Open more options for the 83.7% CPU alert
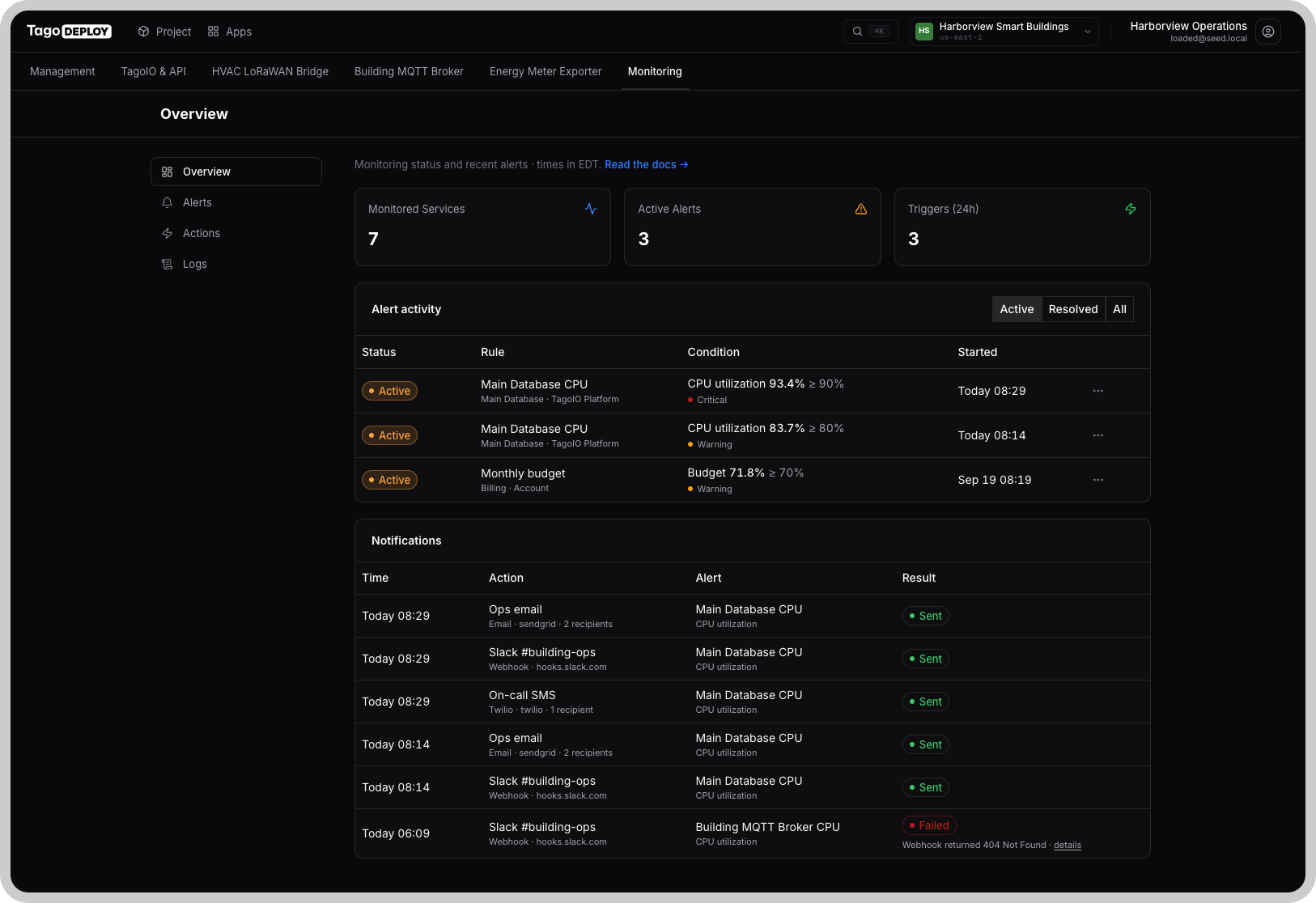1316x903 pixels. tap(1098, 435)
